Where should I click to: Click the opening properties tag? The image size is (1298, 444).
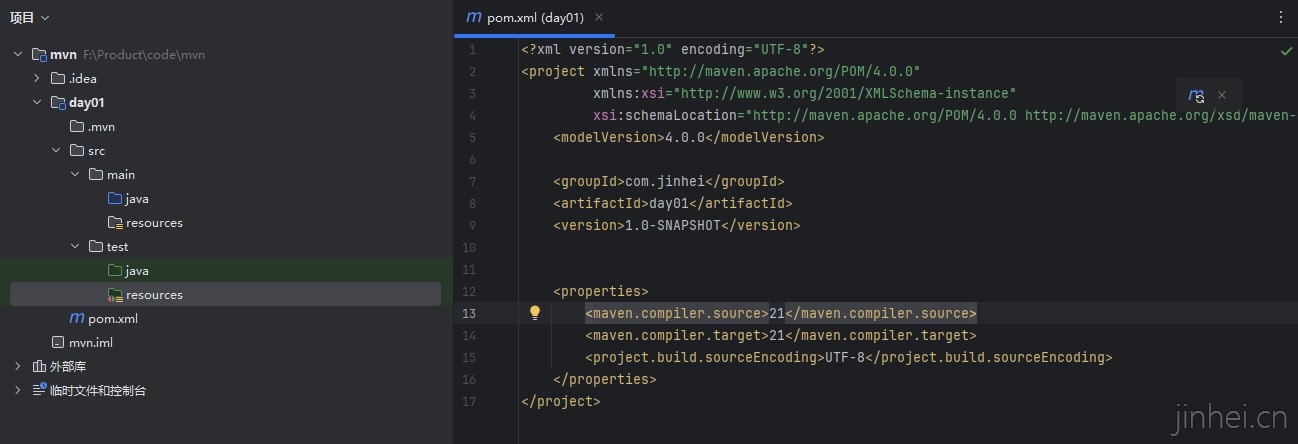click(x=601, y=291)
